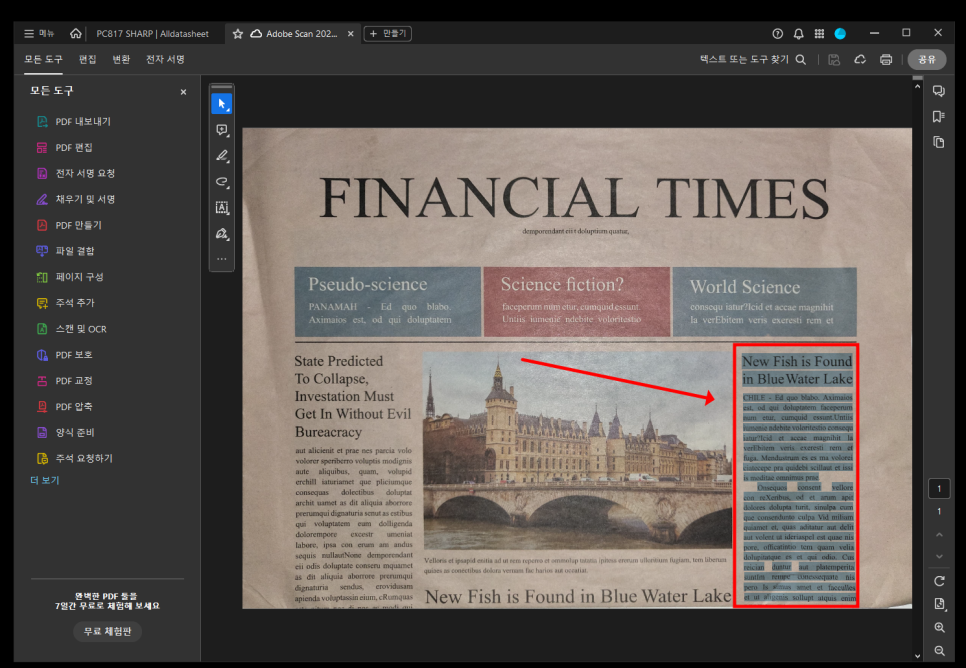Open 스캔 및 OCR tool
Image resolution: width=966 pixels, height=668 pixels.
[x=71, y=329]
